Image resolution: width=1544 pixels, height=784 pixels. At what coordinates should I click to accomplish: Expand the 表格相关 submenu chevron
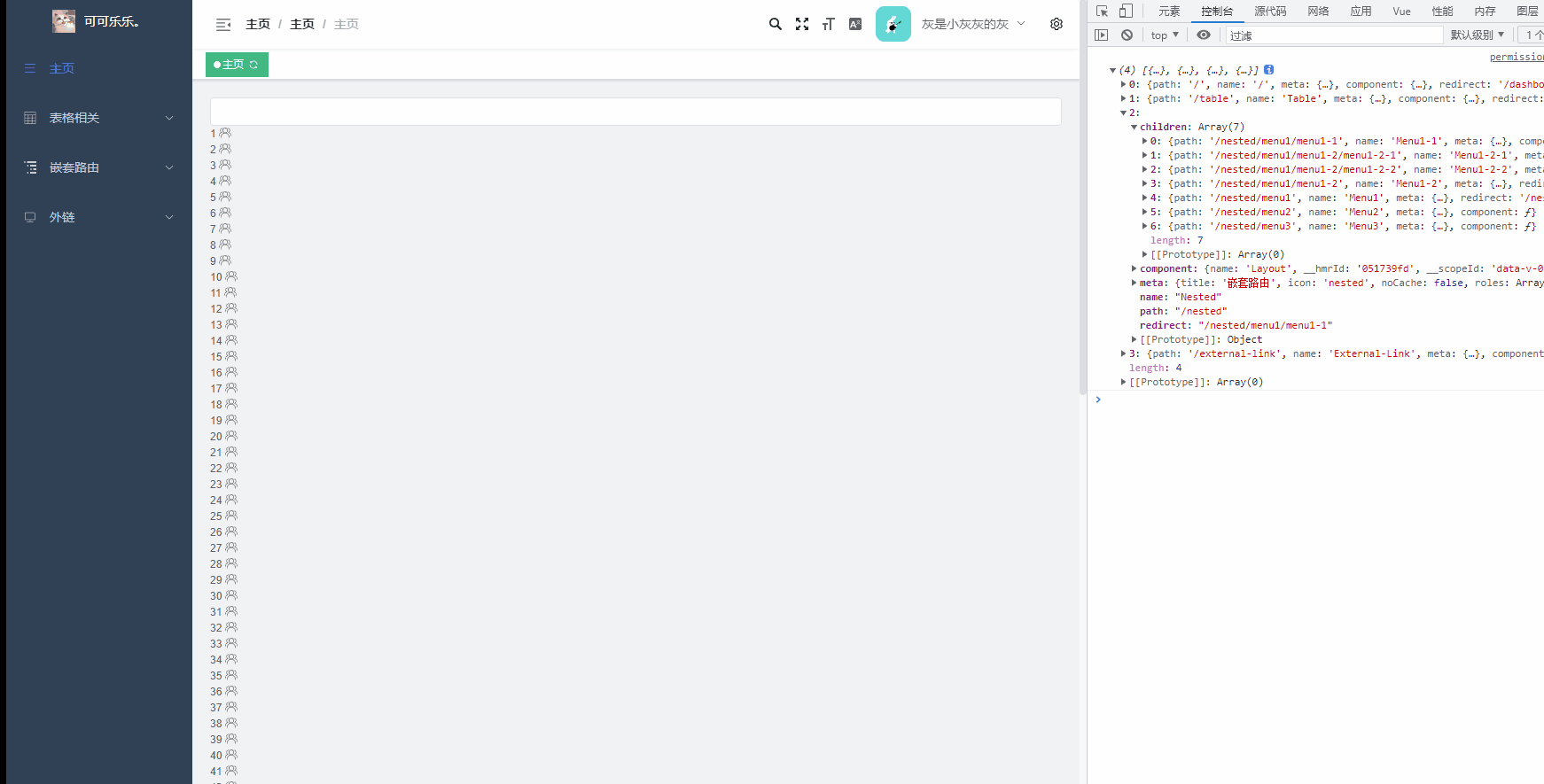pyautogui.click(x=169, y=118)
